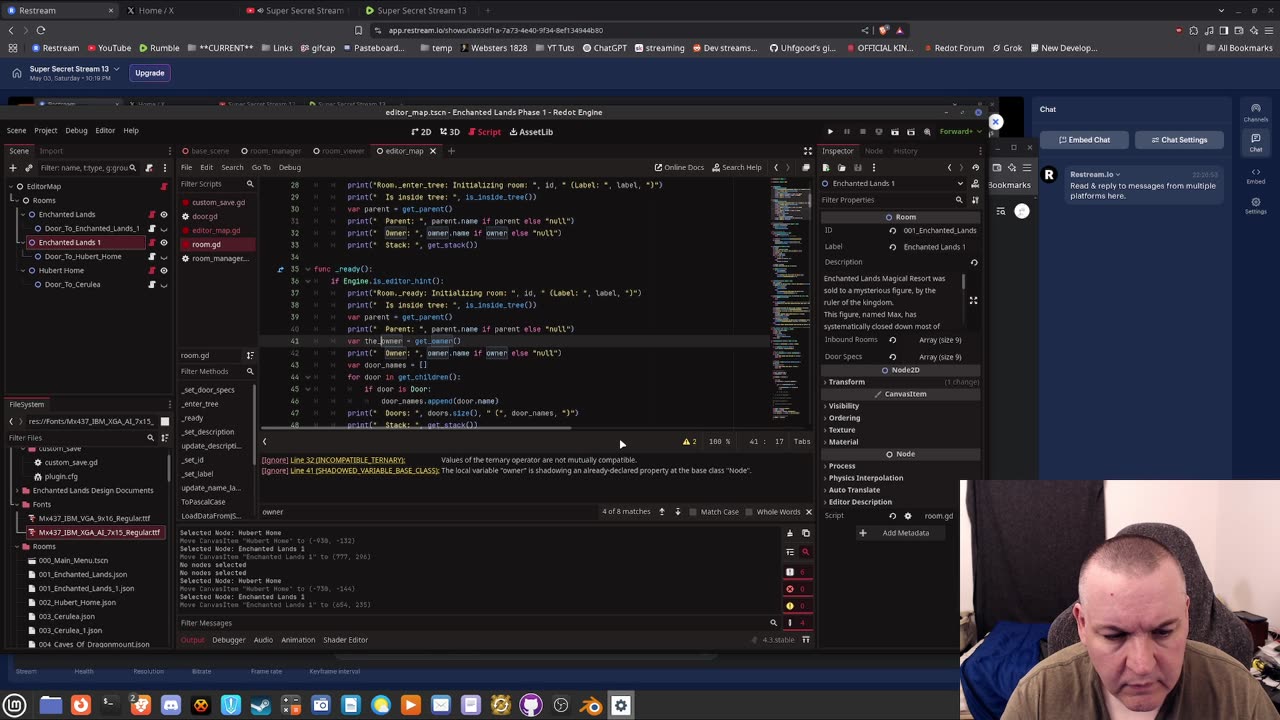Run the project with play button
Image resolution: width=1280 pixels, height=720 pixels.
830,132
